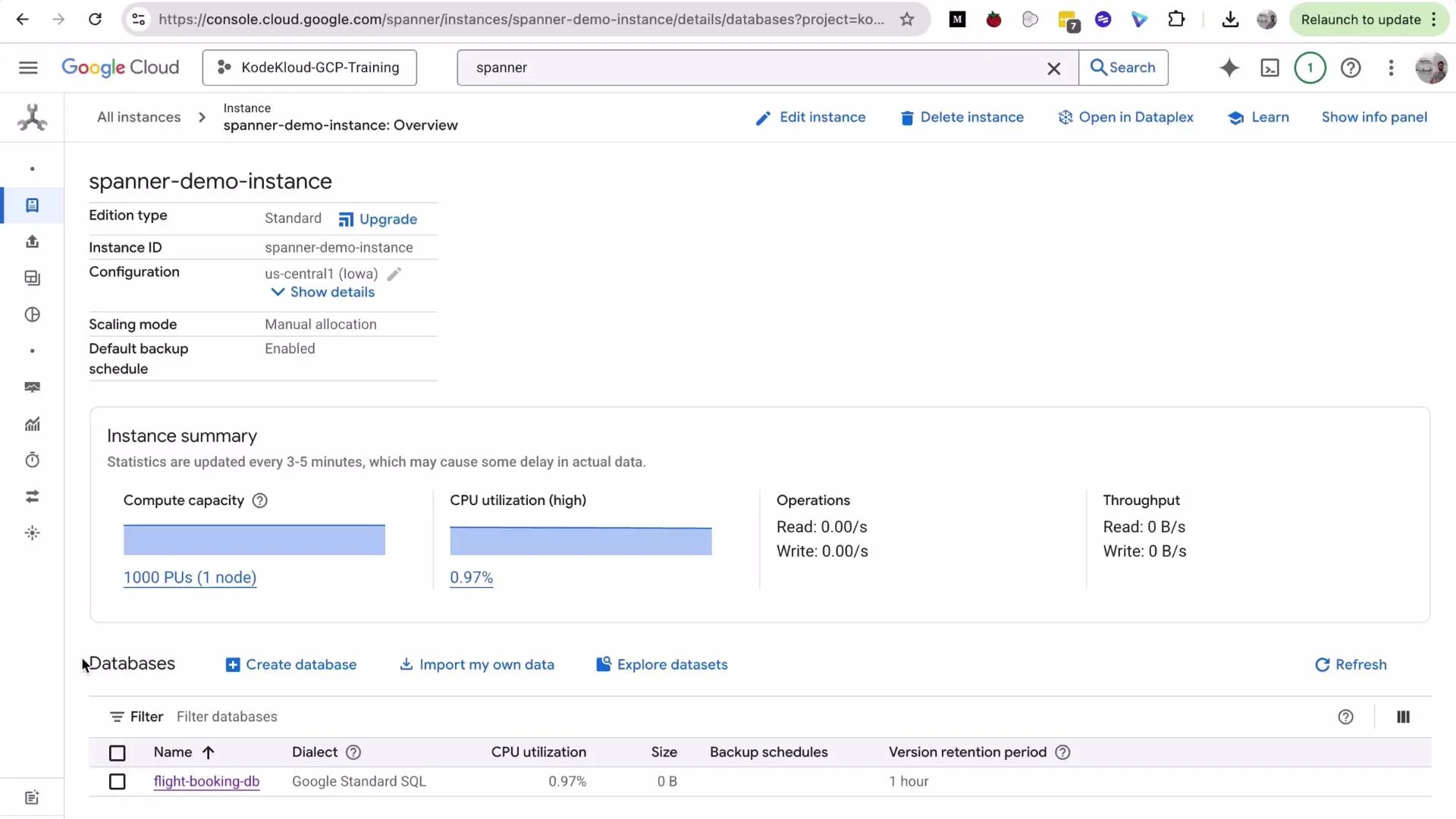The height and width of the screenshot is (819, 1456).
Task: Click the Compute capacity bar chart
Action: (x=254, y=539)
